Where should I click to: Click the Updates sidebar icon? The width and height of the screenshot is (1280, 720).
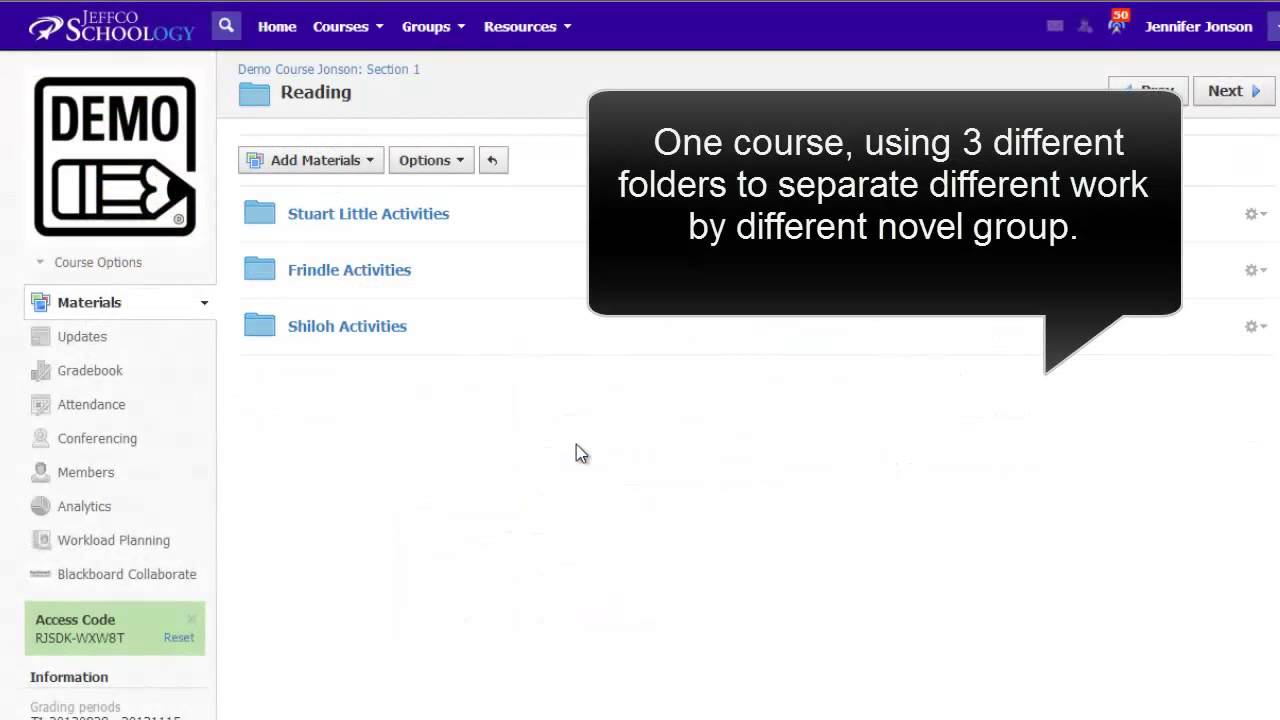click(x=40, y=337)
